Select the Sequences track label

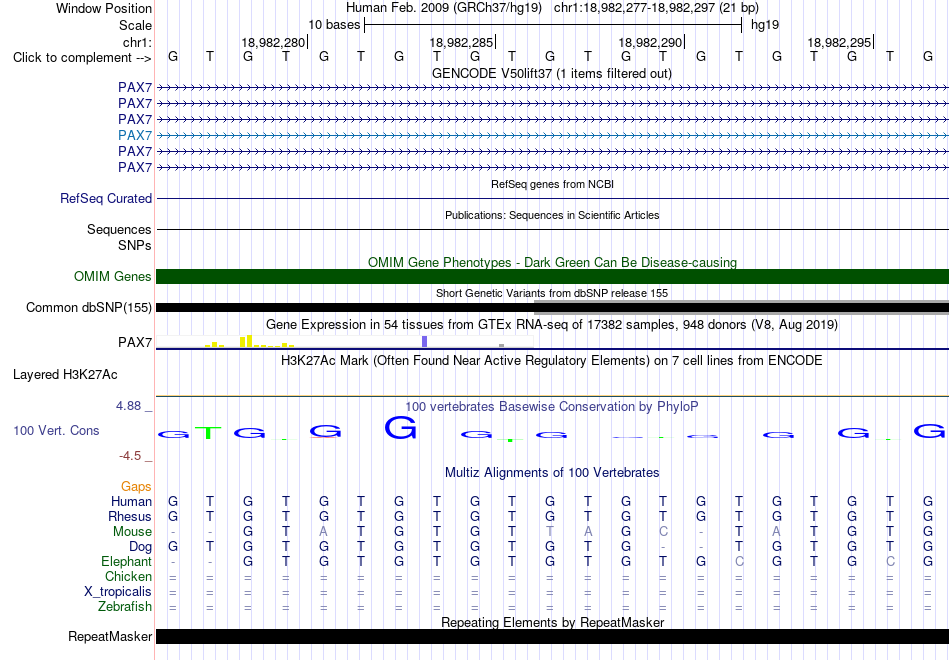[x=119, y=230]
